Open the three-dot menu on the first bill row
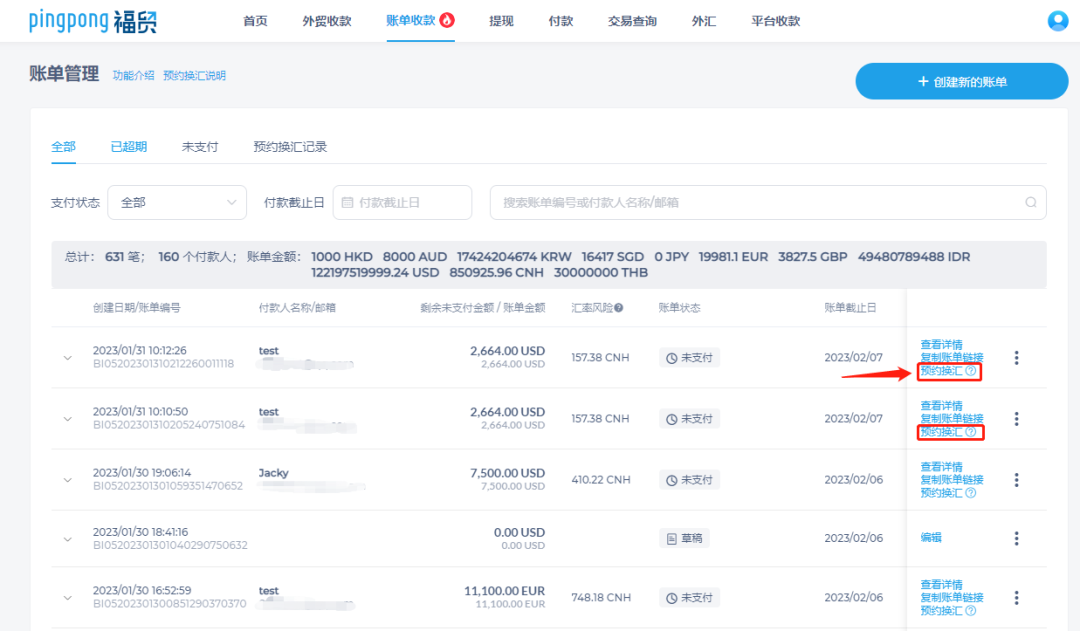 (1016, 358)
